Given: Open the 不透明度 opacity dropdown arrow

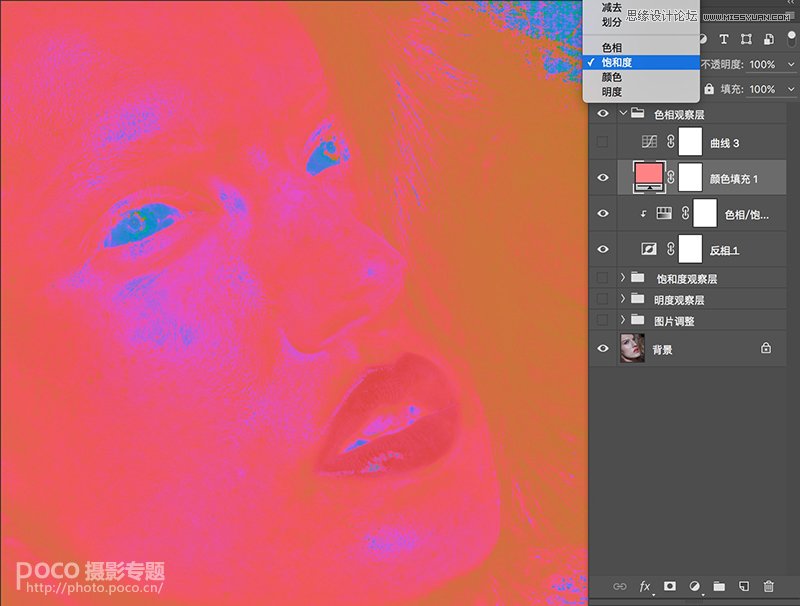Looking at the screenshot, I should 791,64.
